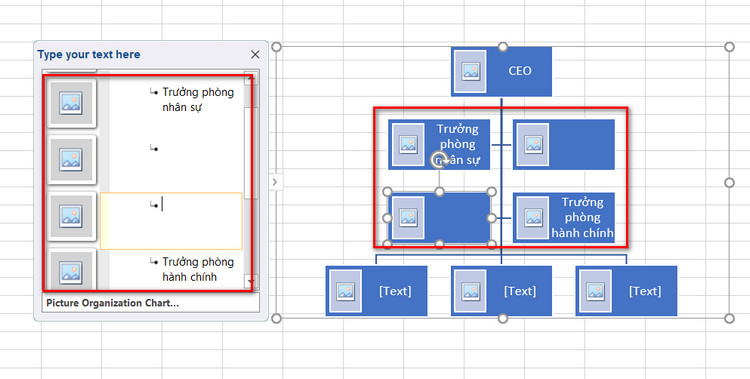
Task: Click picture placeholder in 'Trưởng phòng nhân sự' box
Action: (408, 145)
